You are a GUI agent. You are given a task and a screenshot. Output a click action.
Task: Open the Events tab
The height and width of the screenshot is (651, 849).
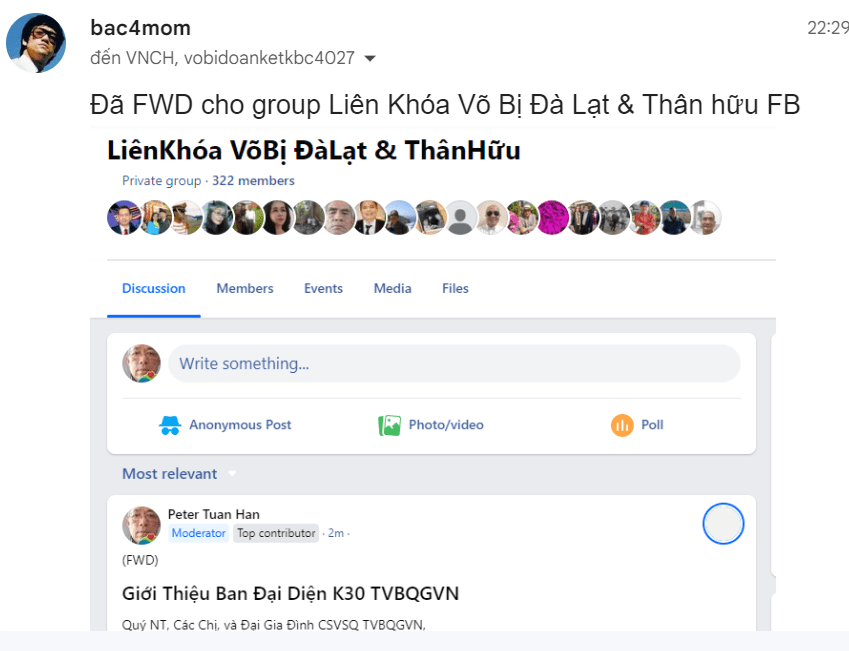click(323, 289)
